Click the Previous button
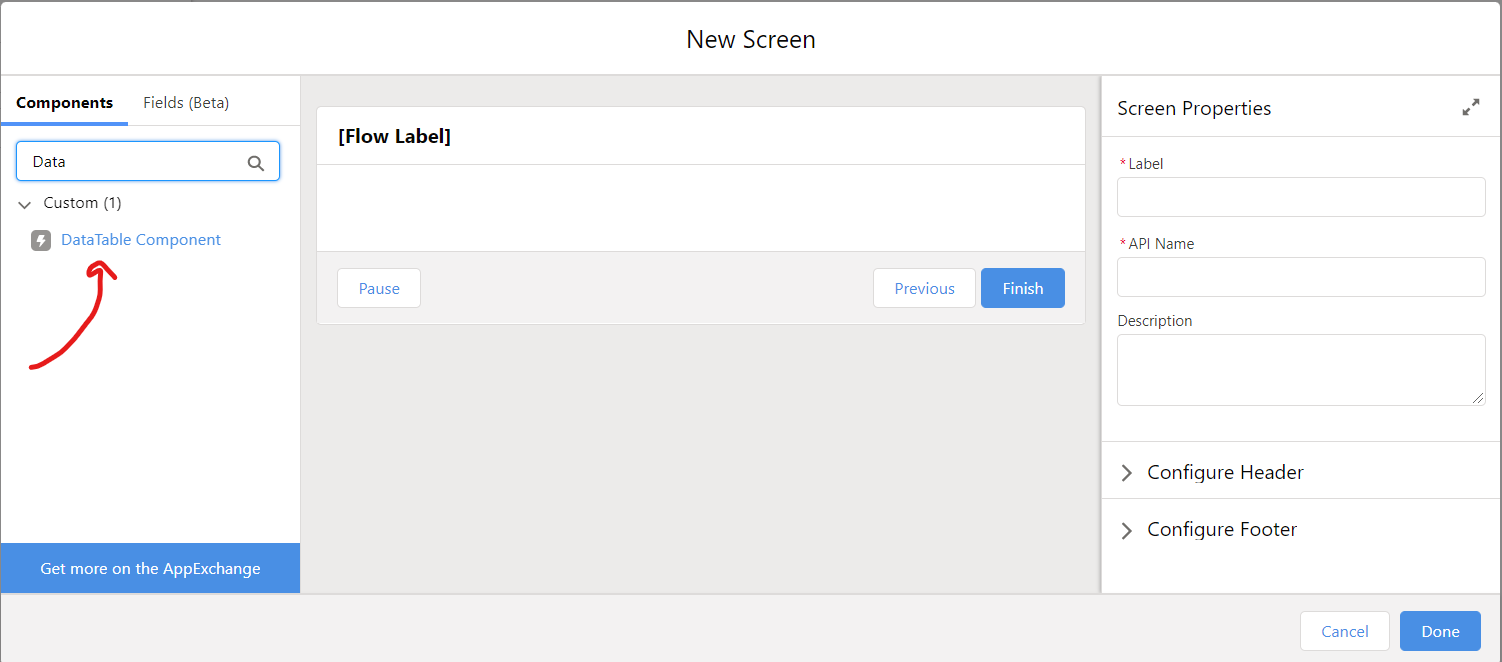Screen dimensions: 1502x662 tap(924, 288)
